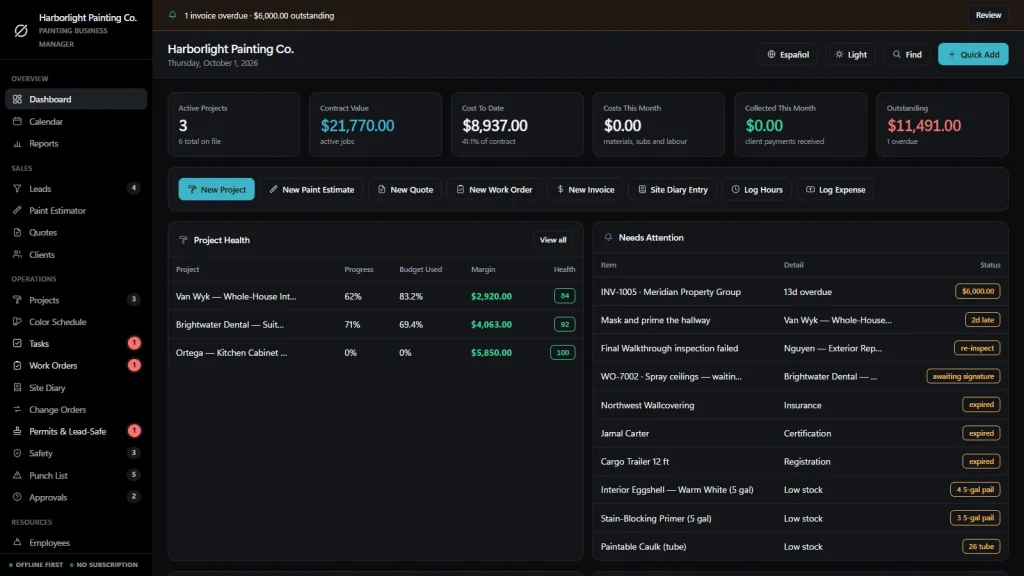Viewport: 1024px width, 576px height.
Task: Toggle Light theme mode
Action: [x=851, y=54]
